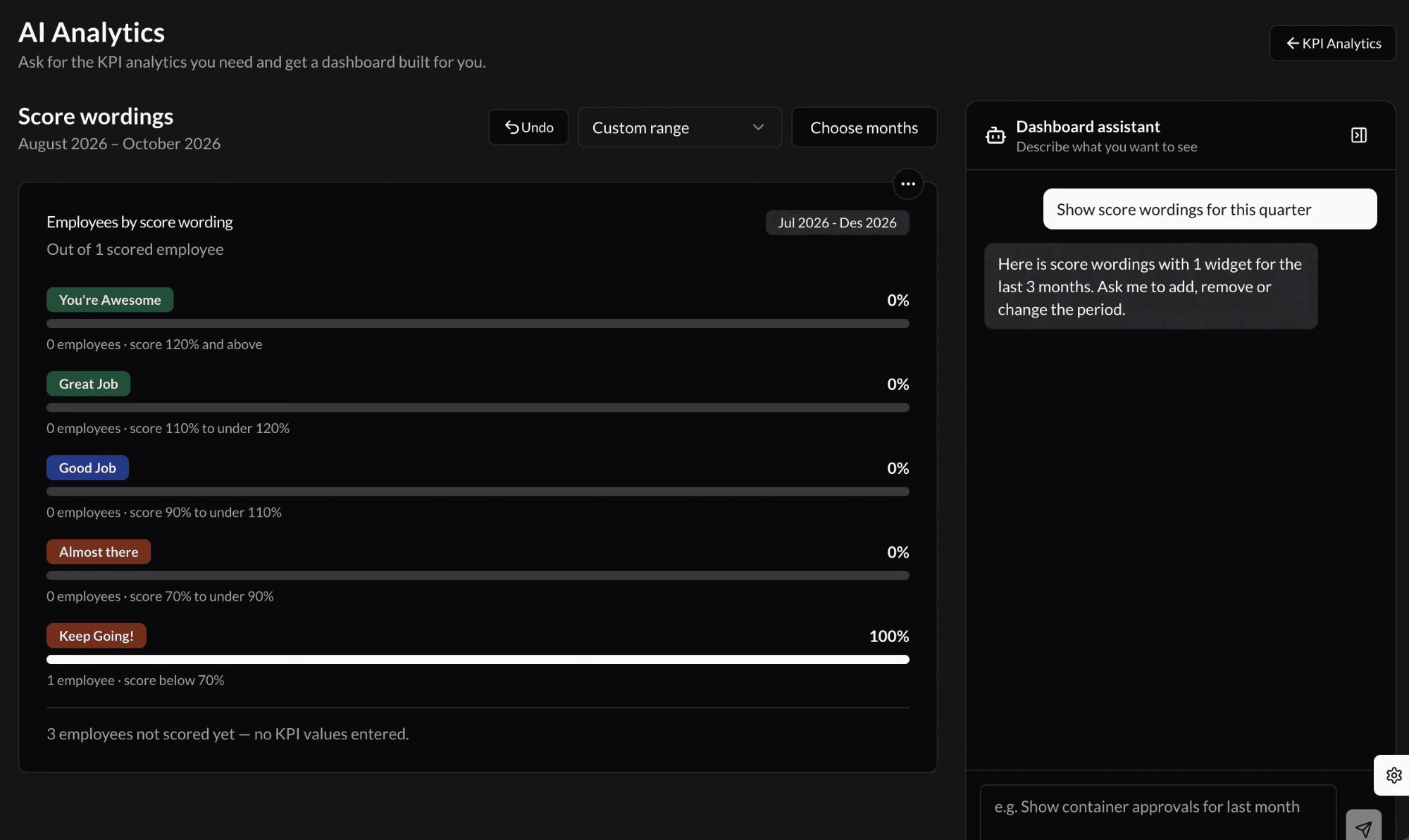Click the You're Awesome badge
This screenshot has width=1409, height=840.
110,300
